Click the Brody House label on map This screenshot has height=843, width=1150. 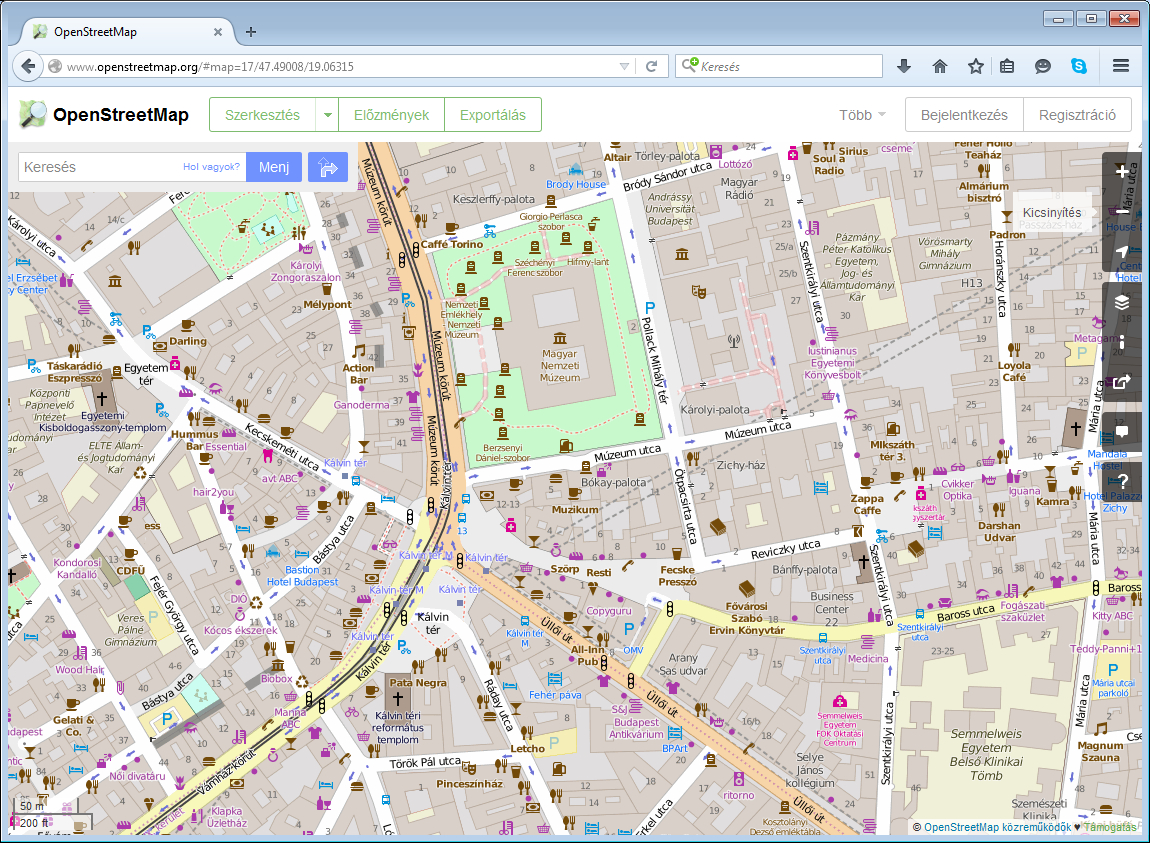click(576, 184)
